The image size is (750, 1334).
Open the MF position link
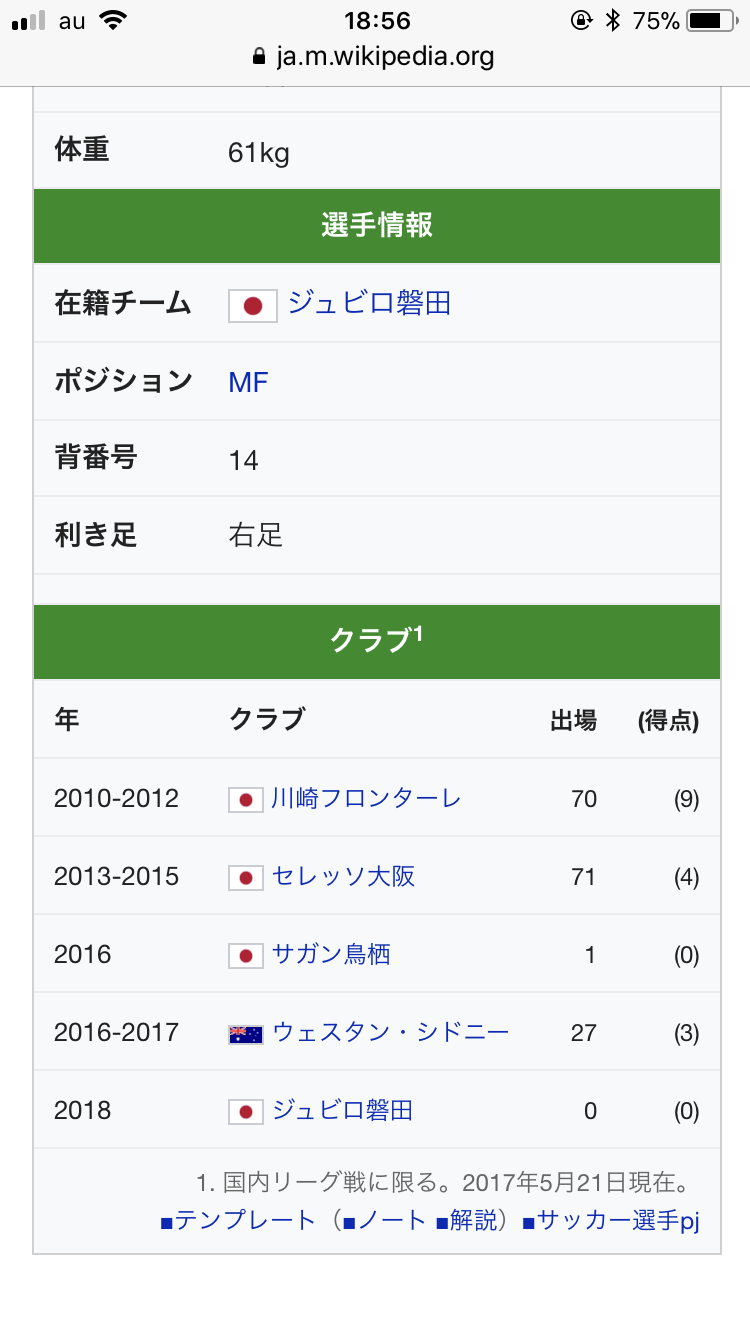248,382
